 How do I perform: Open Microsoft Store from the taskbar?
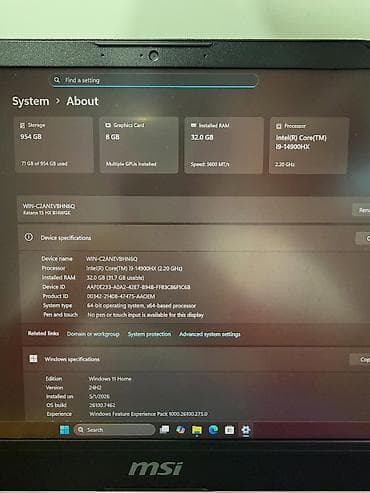[x=229, y=430]
